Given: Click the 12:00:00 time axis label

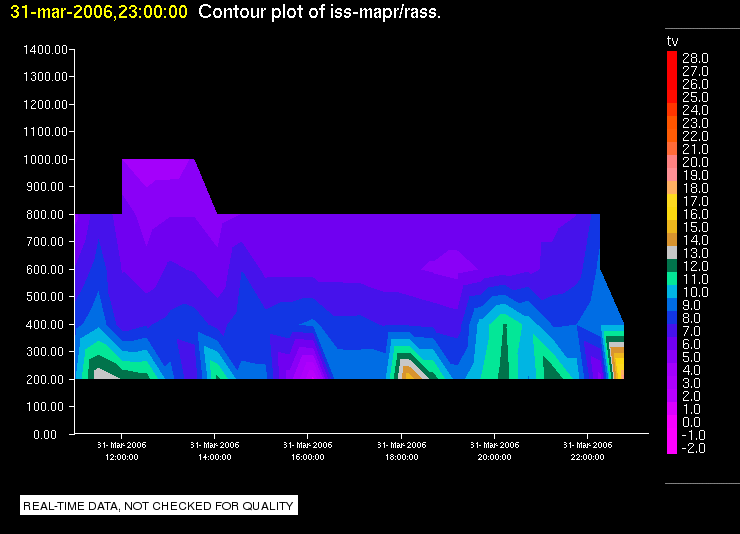Looking at the screenshot, I should tap(122, 457).
